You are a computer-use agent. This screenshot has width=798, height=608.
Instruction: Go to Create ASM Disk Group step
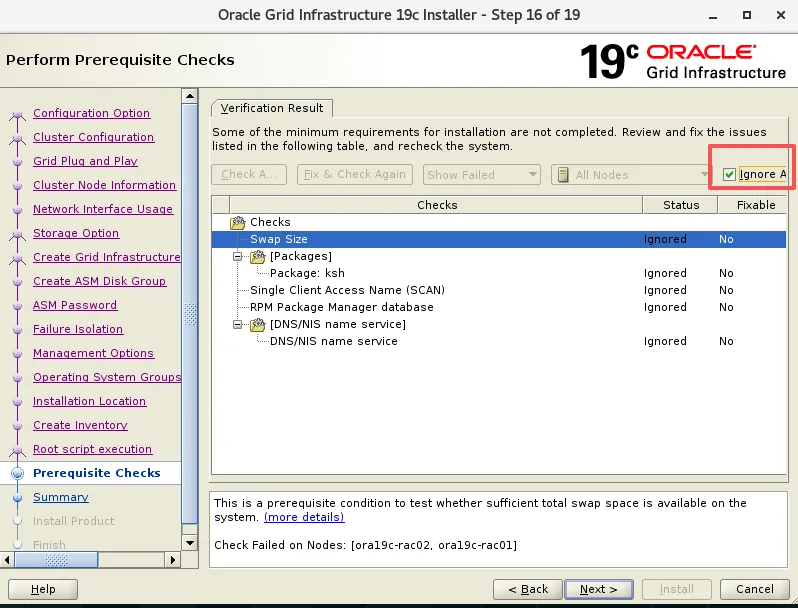point(99,281)
